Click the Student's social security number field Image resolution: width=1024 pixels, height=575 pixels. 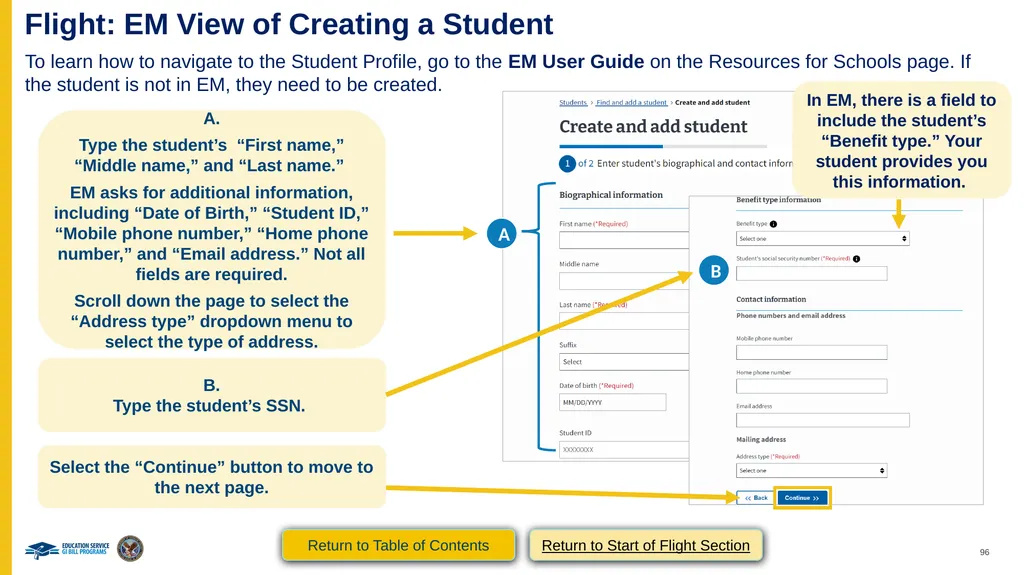tap(811, 273)
